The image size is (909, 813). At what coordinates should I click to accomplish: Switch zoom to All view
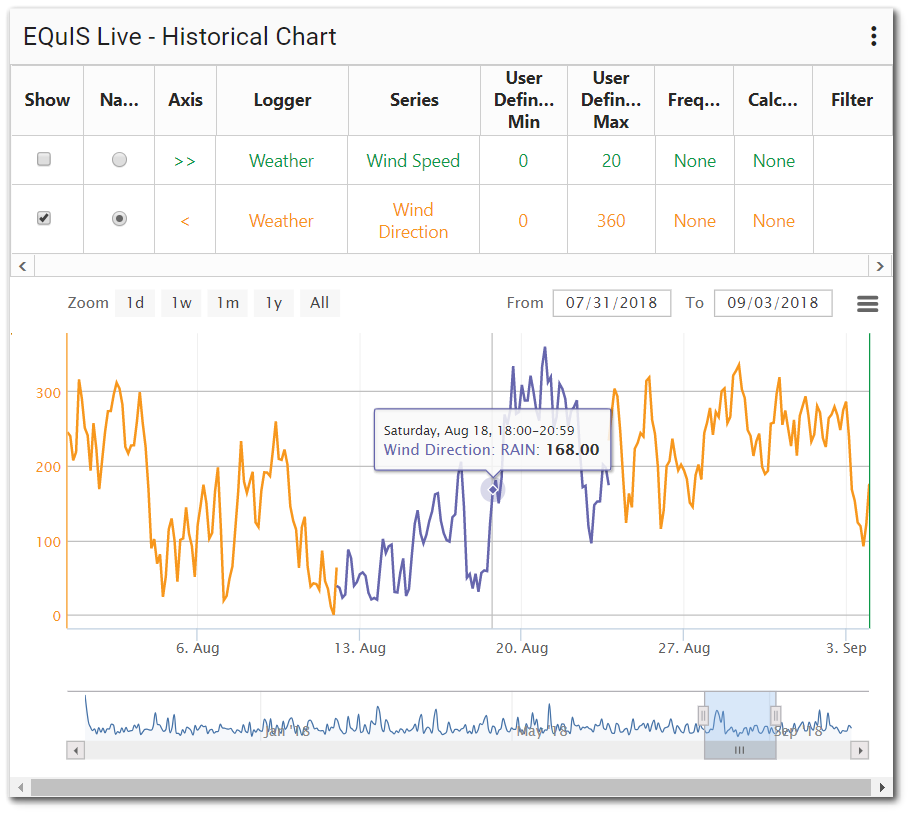(x=319, y=303)
